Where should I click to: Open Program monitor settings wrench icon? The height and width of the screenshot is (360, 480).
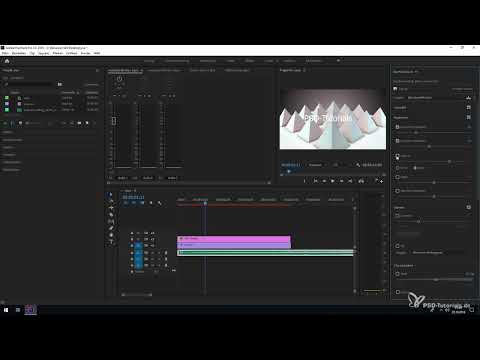pyautogui.click(x=358, y=165)
